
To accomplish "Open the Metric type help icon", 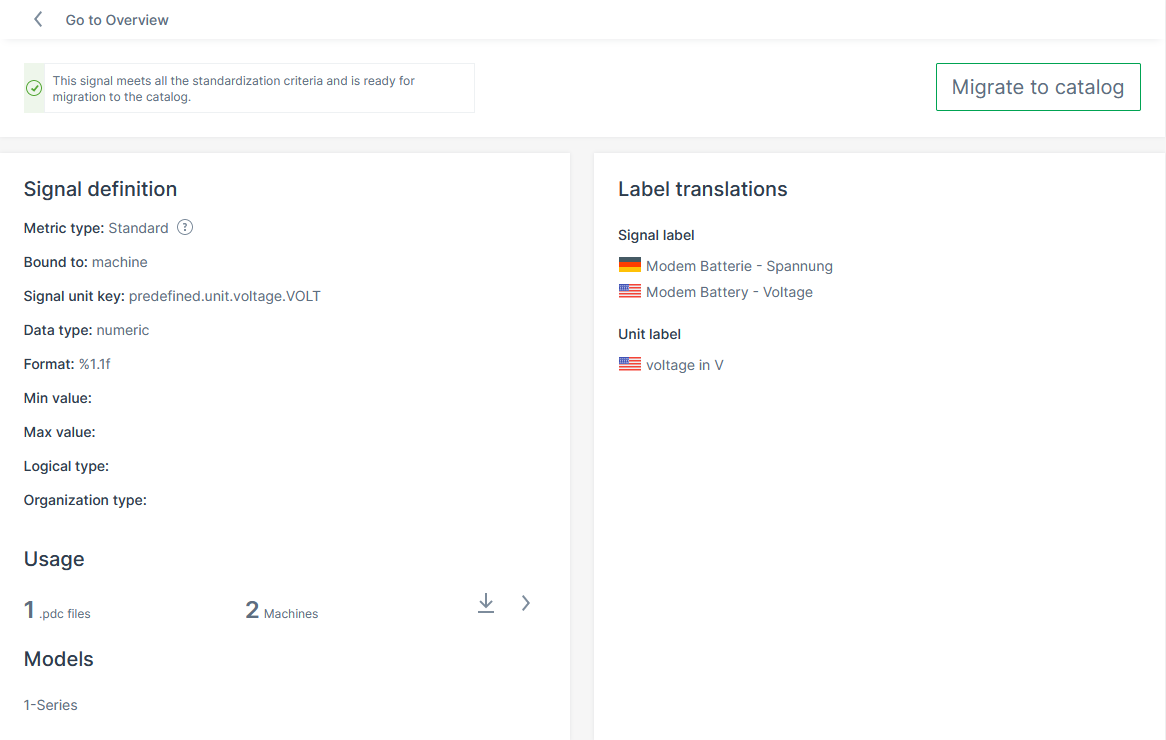I will pyautogui.click(x=185, y=227).
